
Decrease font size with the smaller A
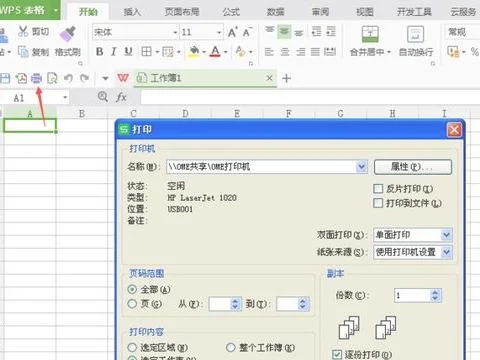tap(247, 32)
